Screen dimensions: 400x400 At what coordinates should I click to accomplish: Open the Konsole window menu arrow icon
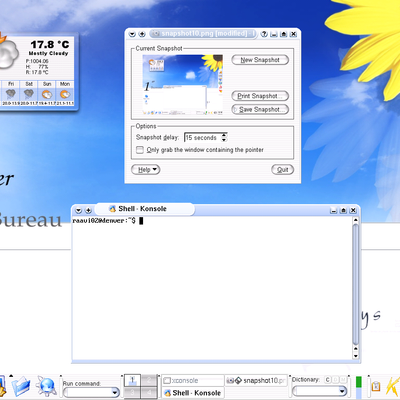[78, 210]
